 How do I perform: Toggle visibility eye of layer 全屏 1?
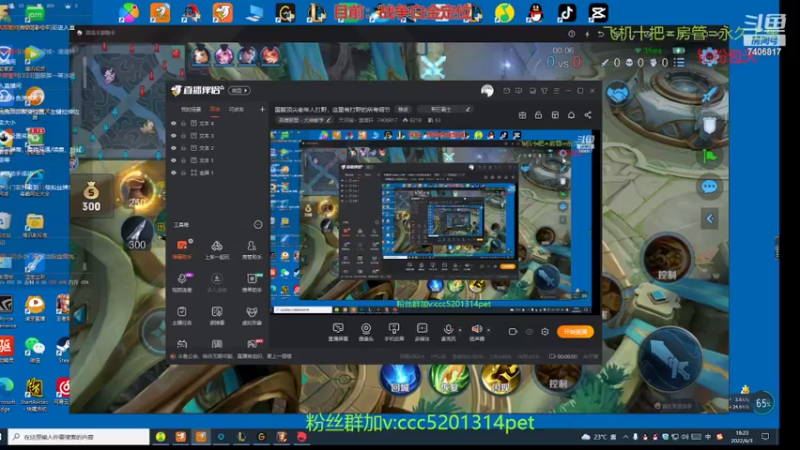(173, 172)
